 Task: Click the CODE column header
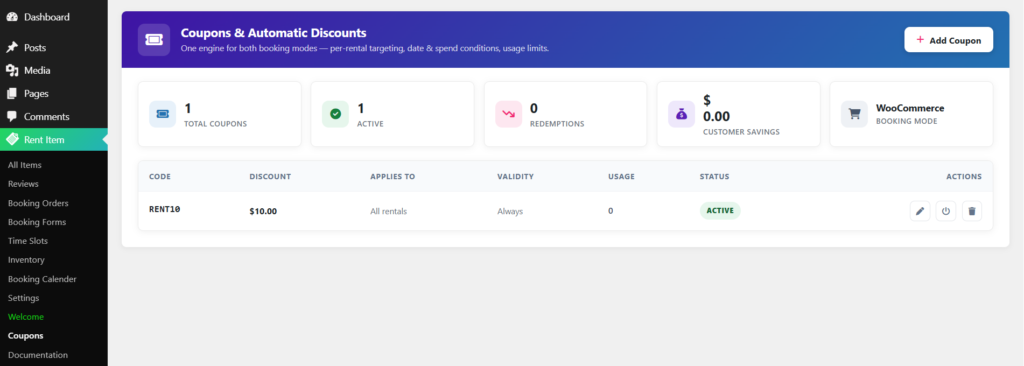click(x=160, y=176)
